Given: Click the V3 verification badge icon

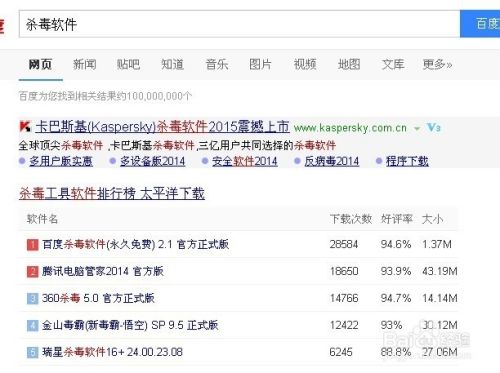Looking at the screenshot, I should click(434, 127).
